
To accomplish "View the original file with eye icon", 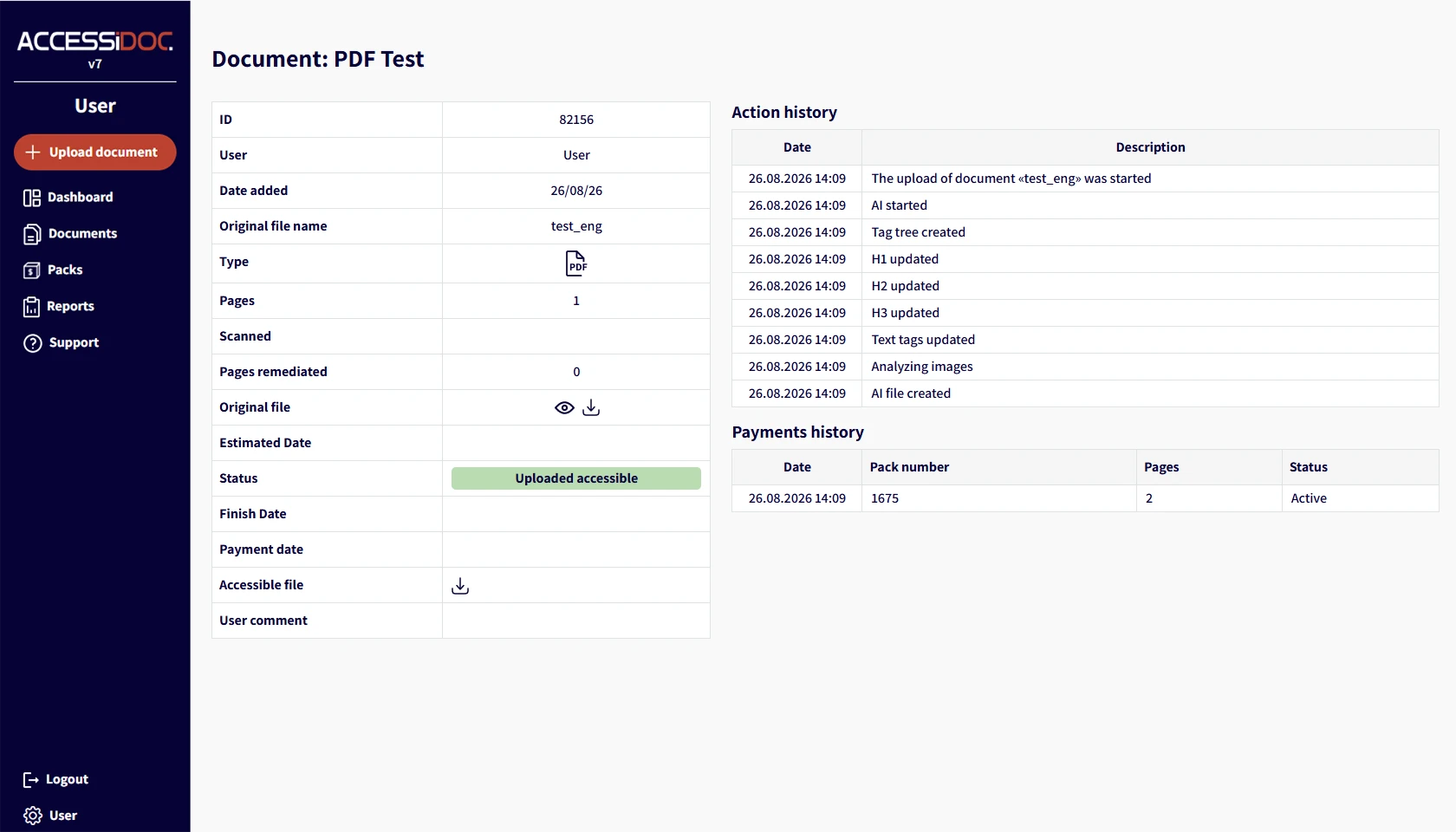I will click(x=564, y=407).
